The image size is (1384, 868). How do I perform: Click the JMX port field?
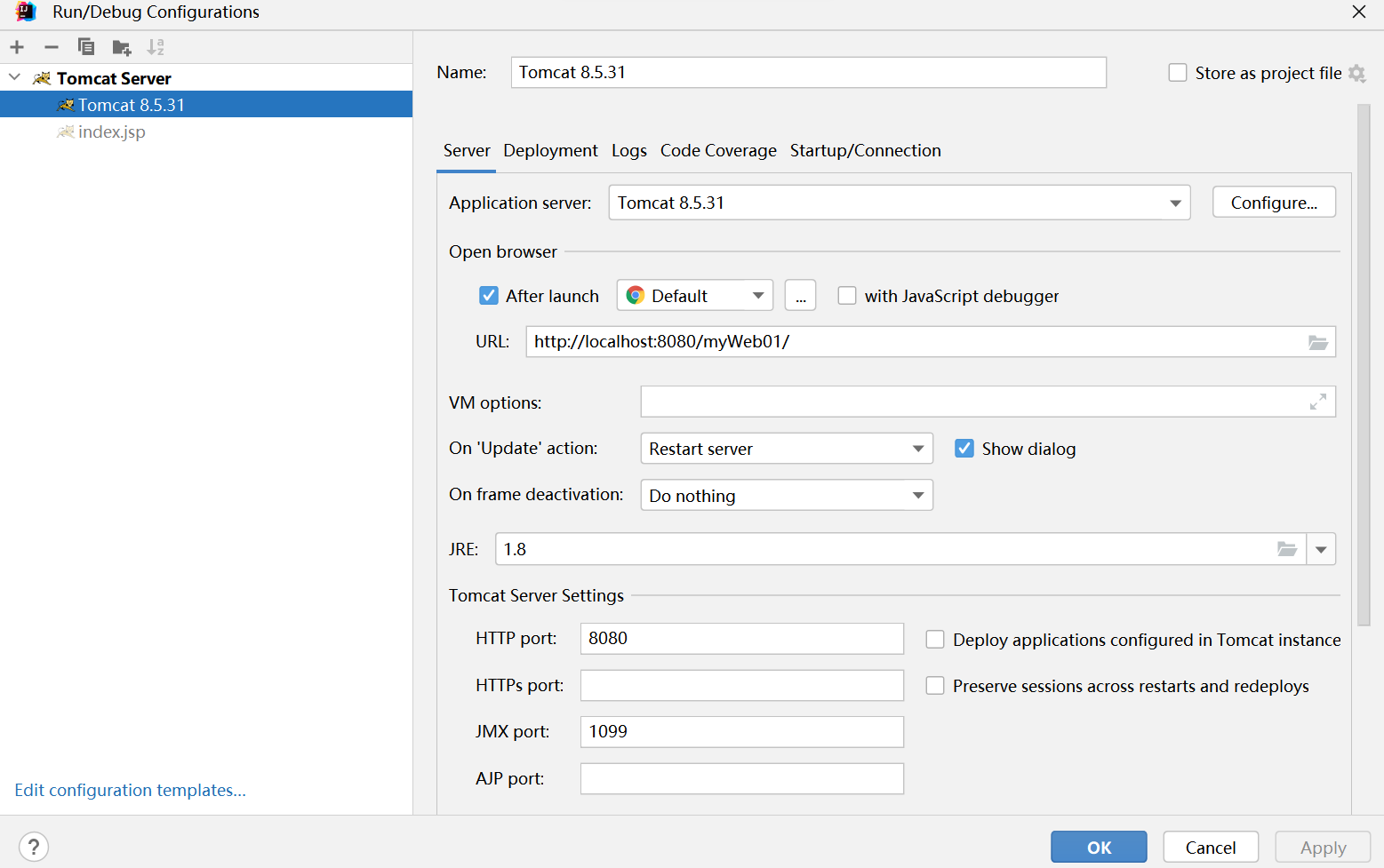click(742, 732)
